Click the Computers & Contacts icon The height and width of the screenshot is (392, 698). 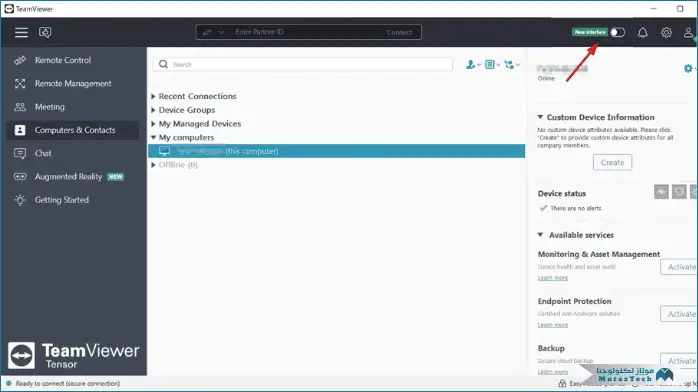pyautogui.click(x=20, y=130)
